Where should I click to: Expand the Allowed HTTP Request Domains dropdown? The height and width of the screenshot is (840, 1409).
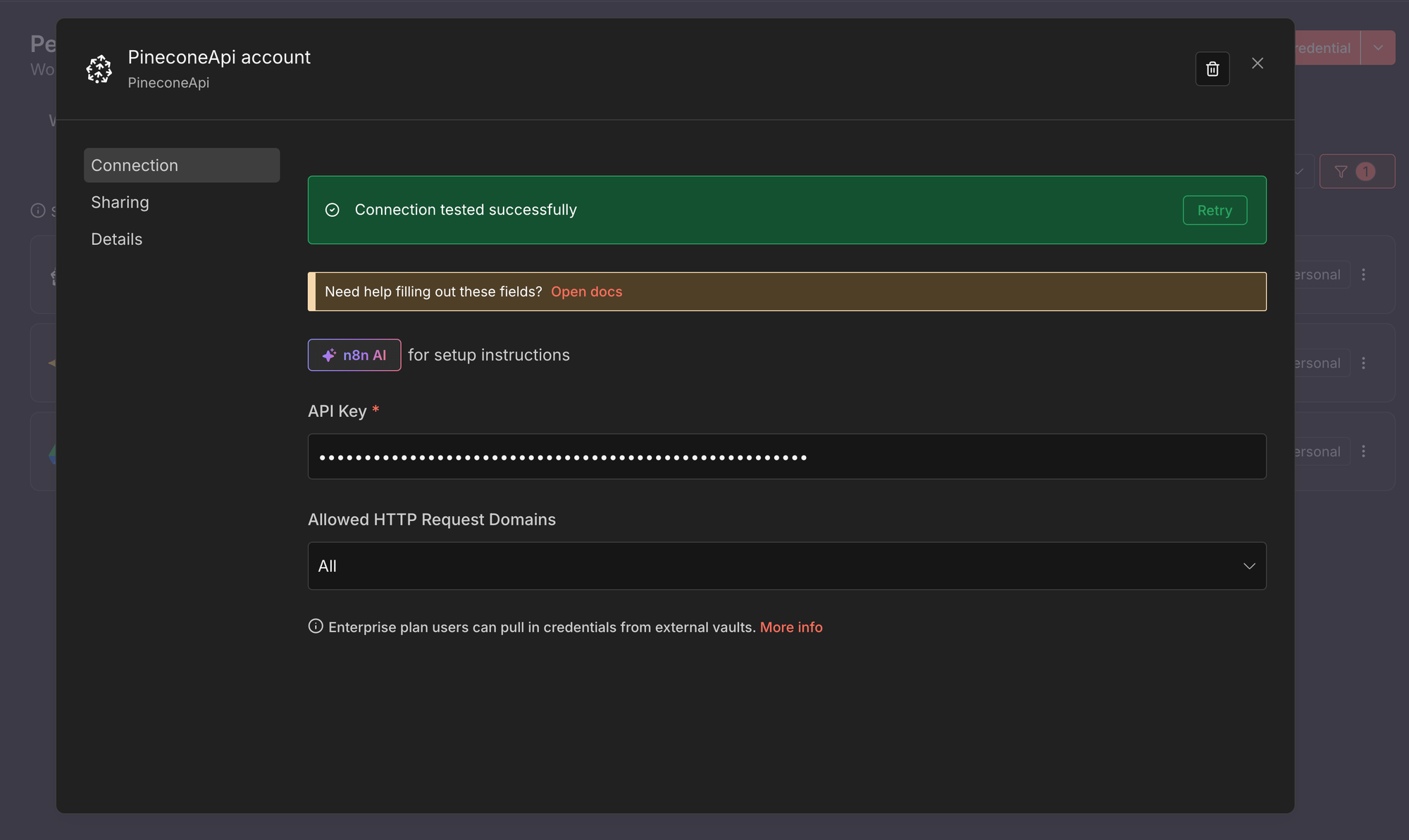click(775, 566)
